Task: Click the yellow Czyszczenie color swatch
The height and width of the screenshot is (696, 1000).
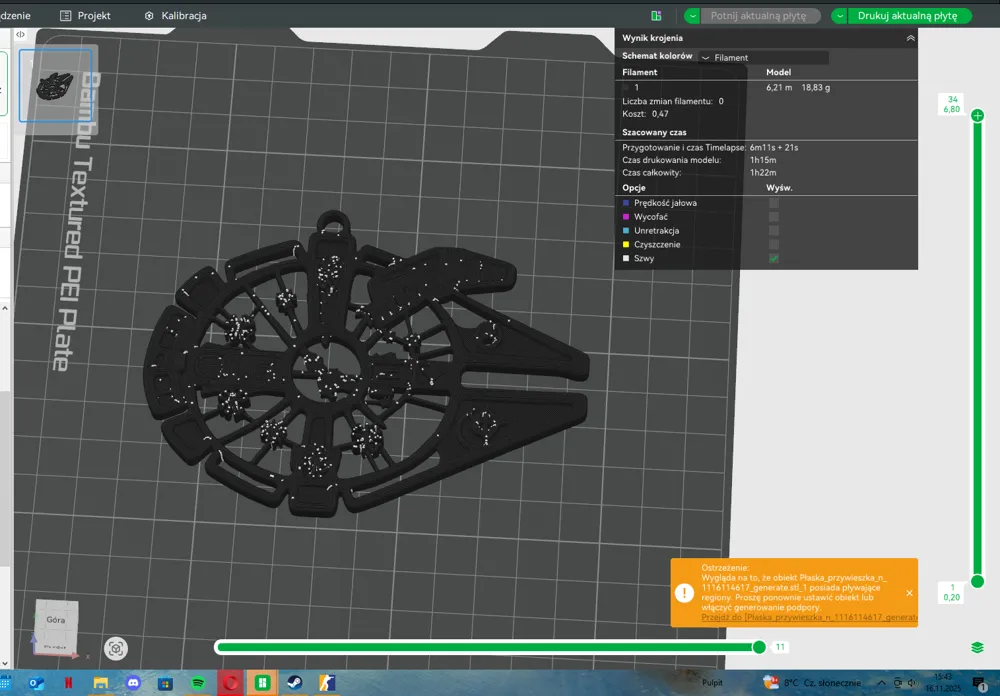Action: pos(626,244)
